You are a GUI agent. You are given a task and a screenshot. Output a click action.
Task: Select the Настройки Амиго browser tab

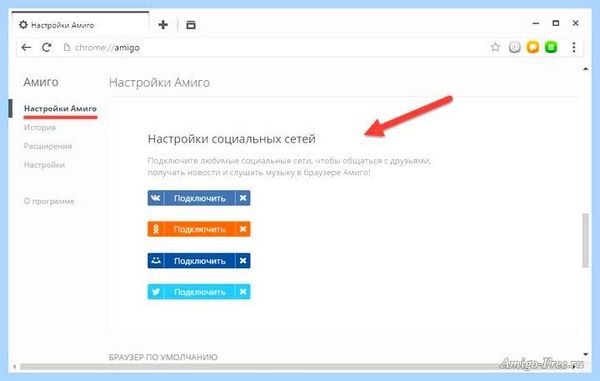80,25
